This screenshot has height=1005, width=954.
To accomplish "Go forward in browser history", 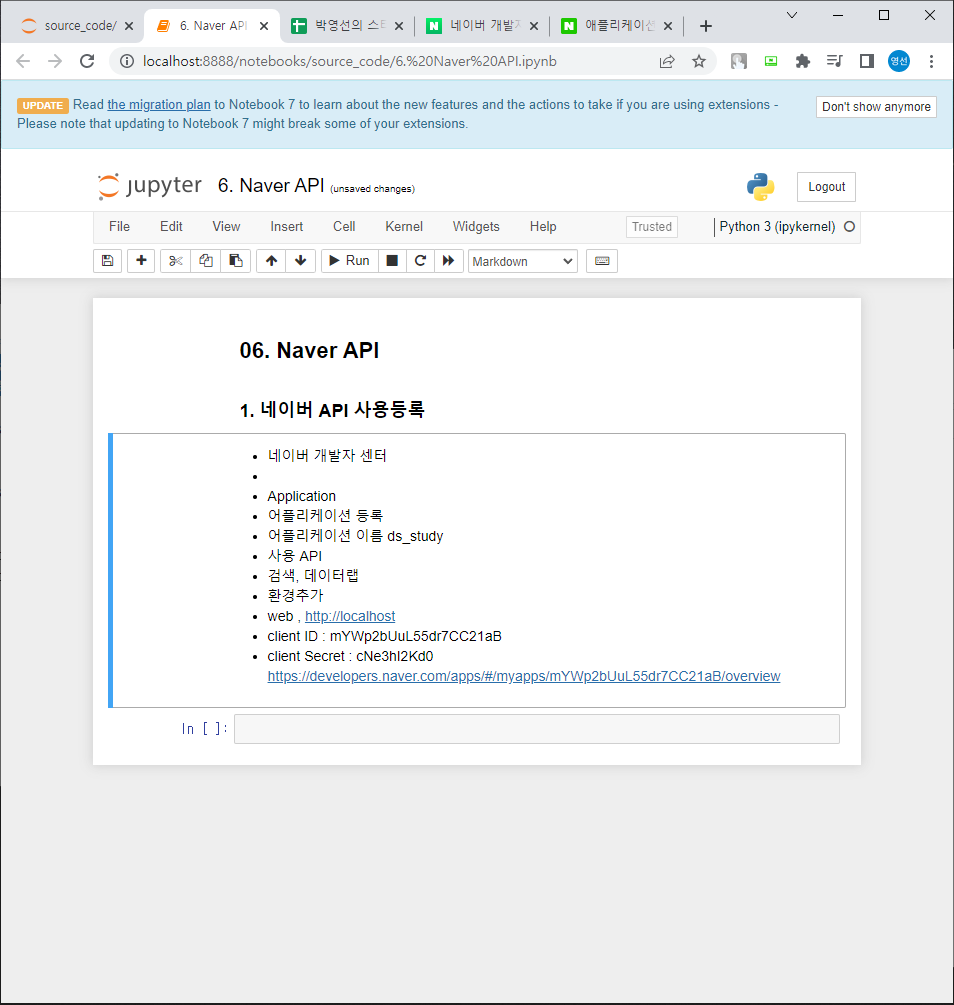I will [x=55, y=62].
